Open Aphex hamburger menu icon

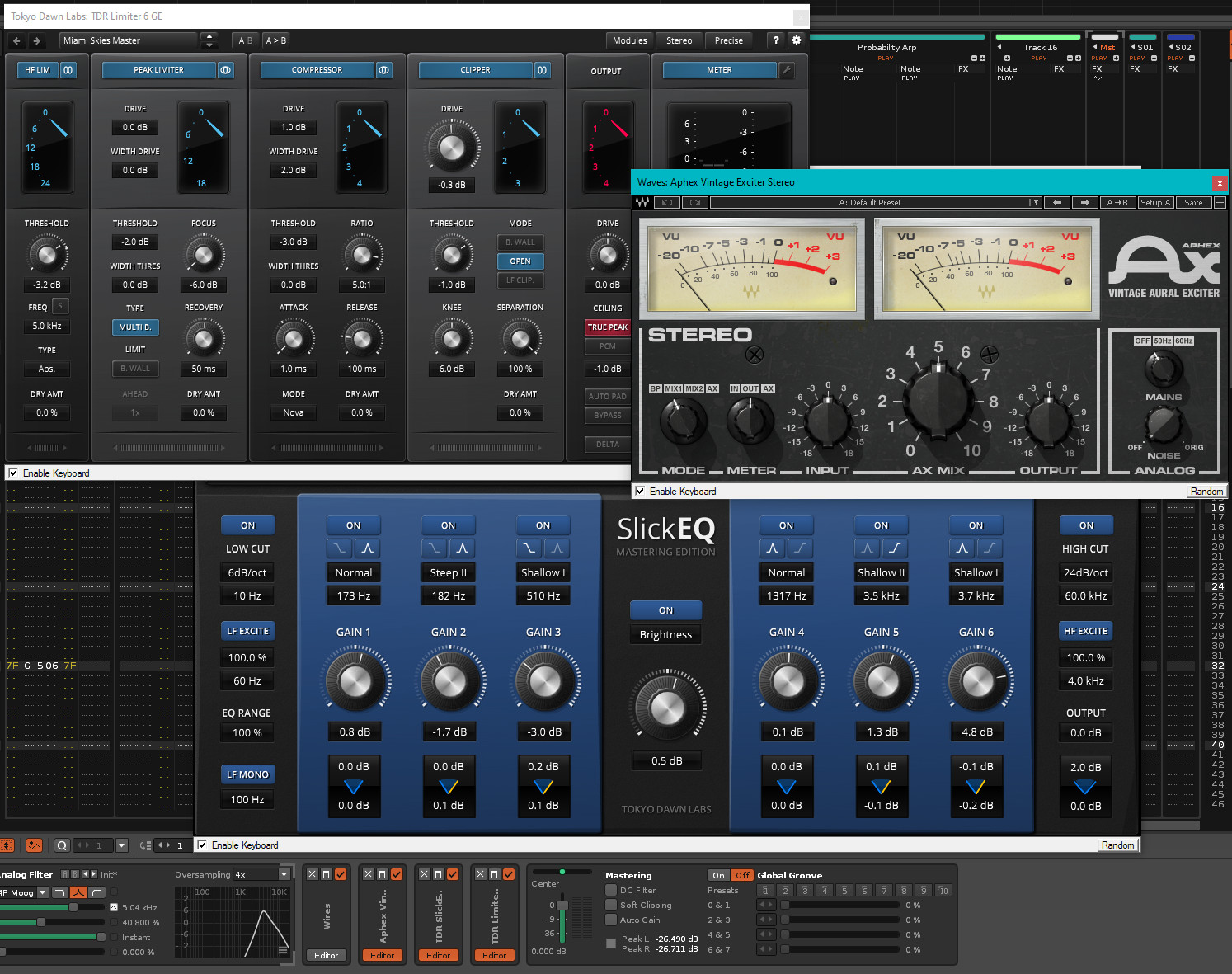pyautogui.click(x=1220, y=202)
